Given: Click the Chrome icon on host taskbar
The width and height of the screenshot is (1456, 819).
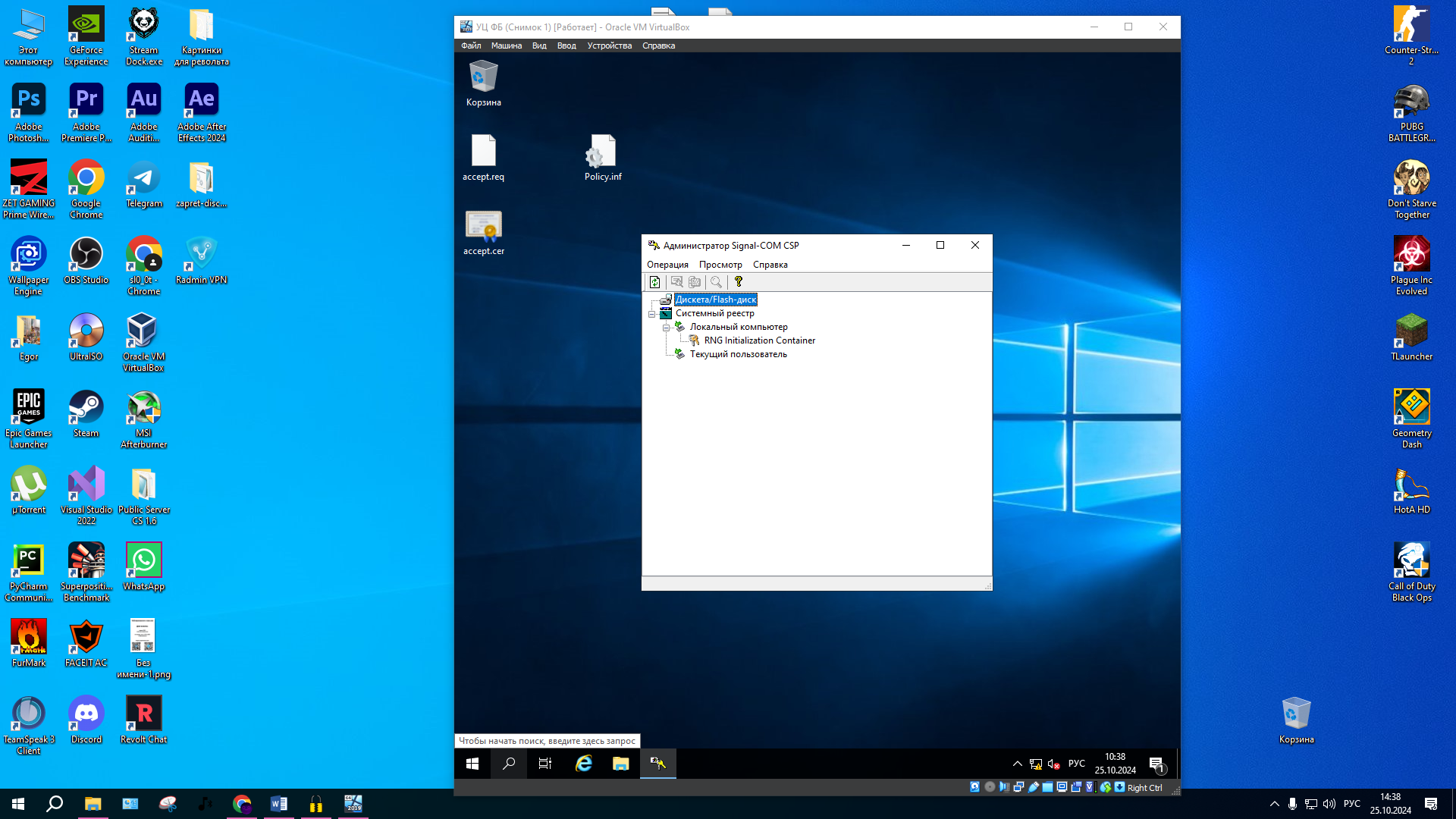Looking at the screenshot, I should (242, 804).
